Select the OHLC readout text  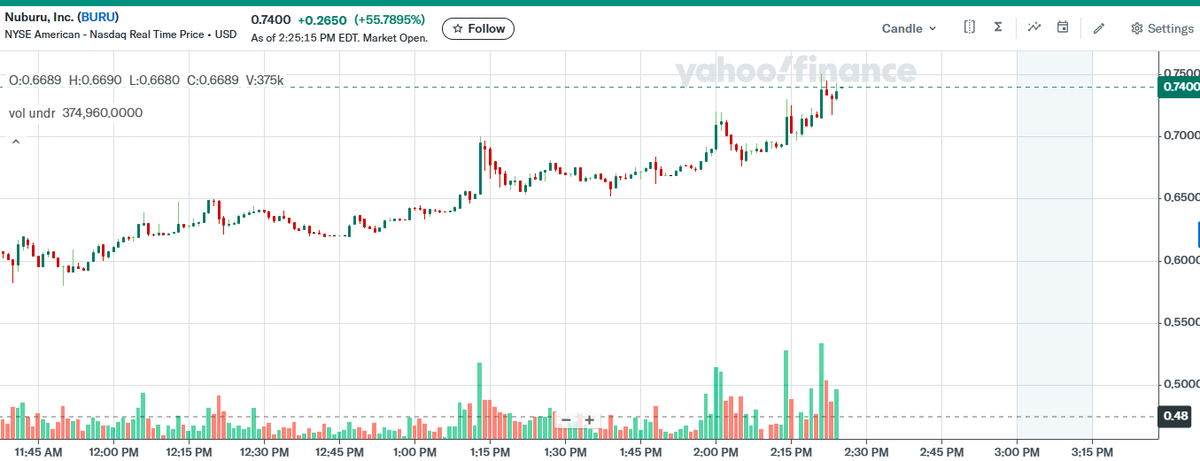coord(146,80)
